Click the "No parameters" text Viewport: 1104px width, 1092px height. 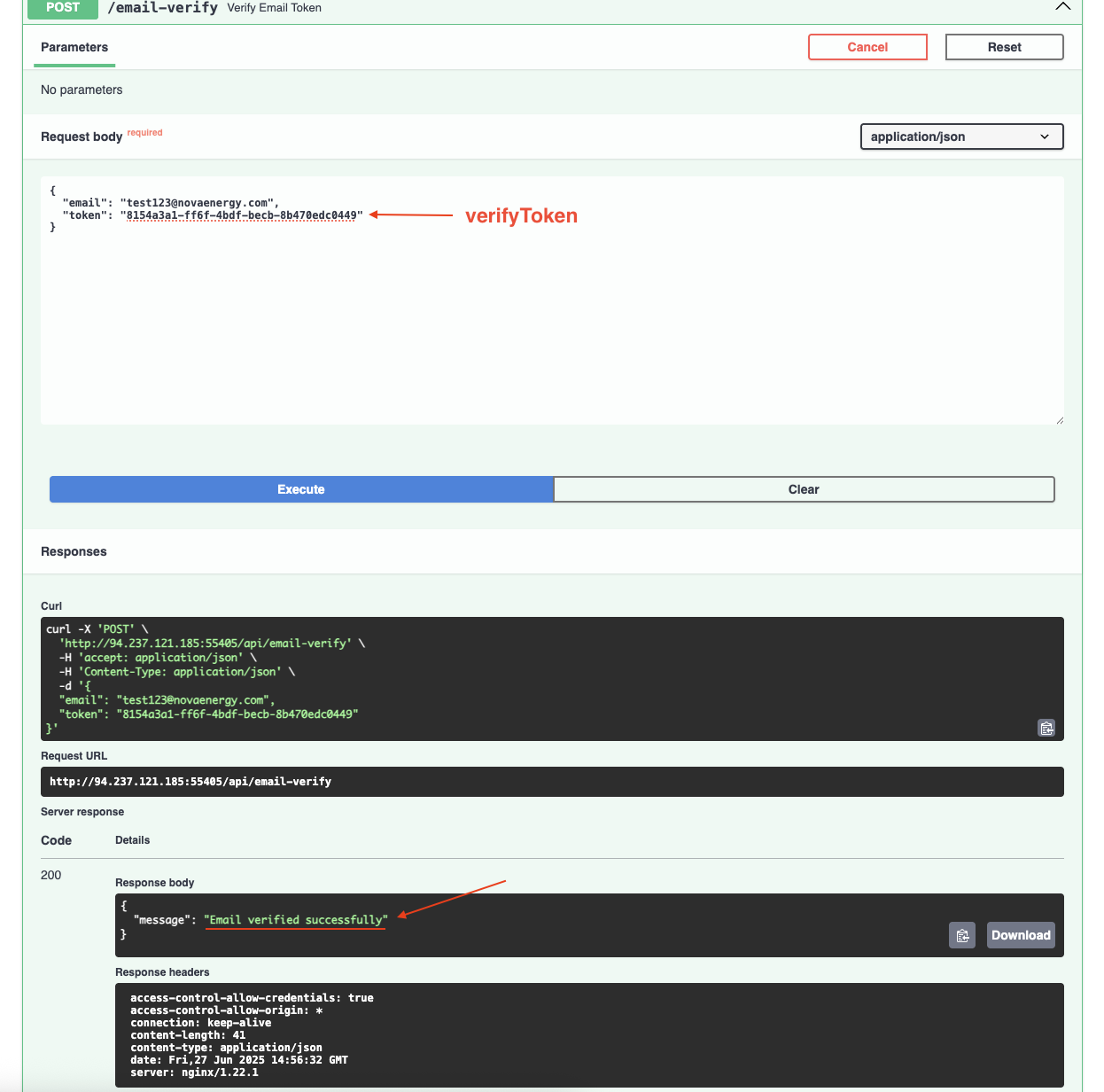pyautogui.click(x=82, y=90)
